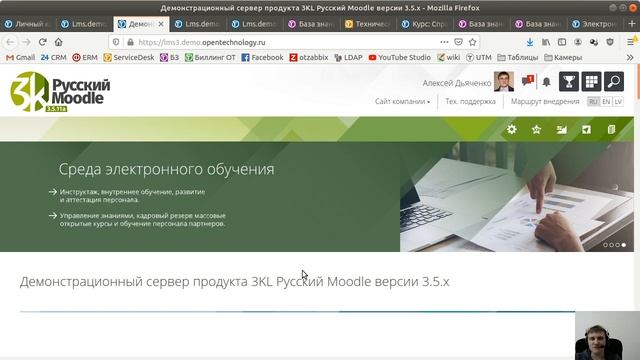This screenshot has width=640, height=360.
Task: Open a new browser tab
Action: 632,24
